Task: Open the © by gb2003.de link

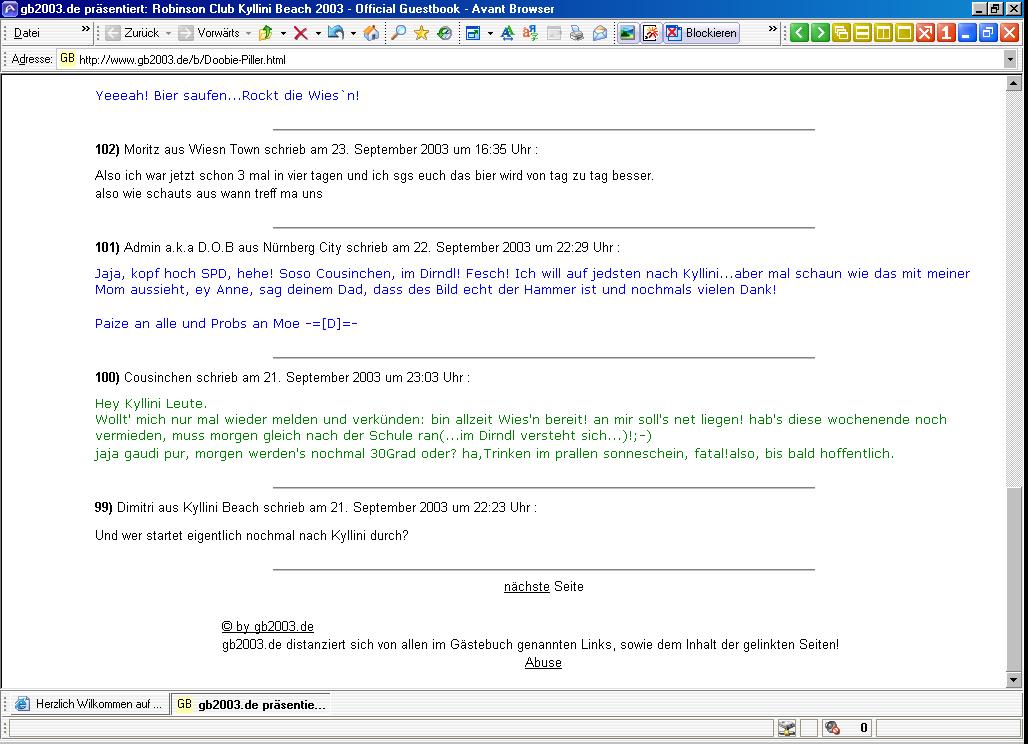Action: (267, 626)
